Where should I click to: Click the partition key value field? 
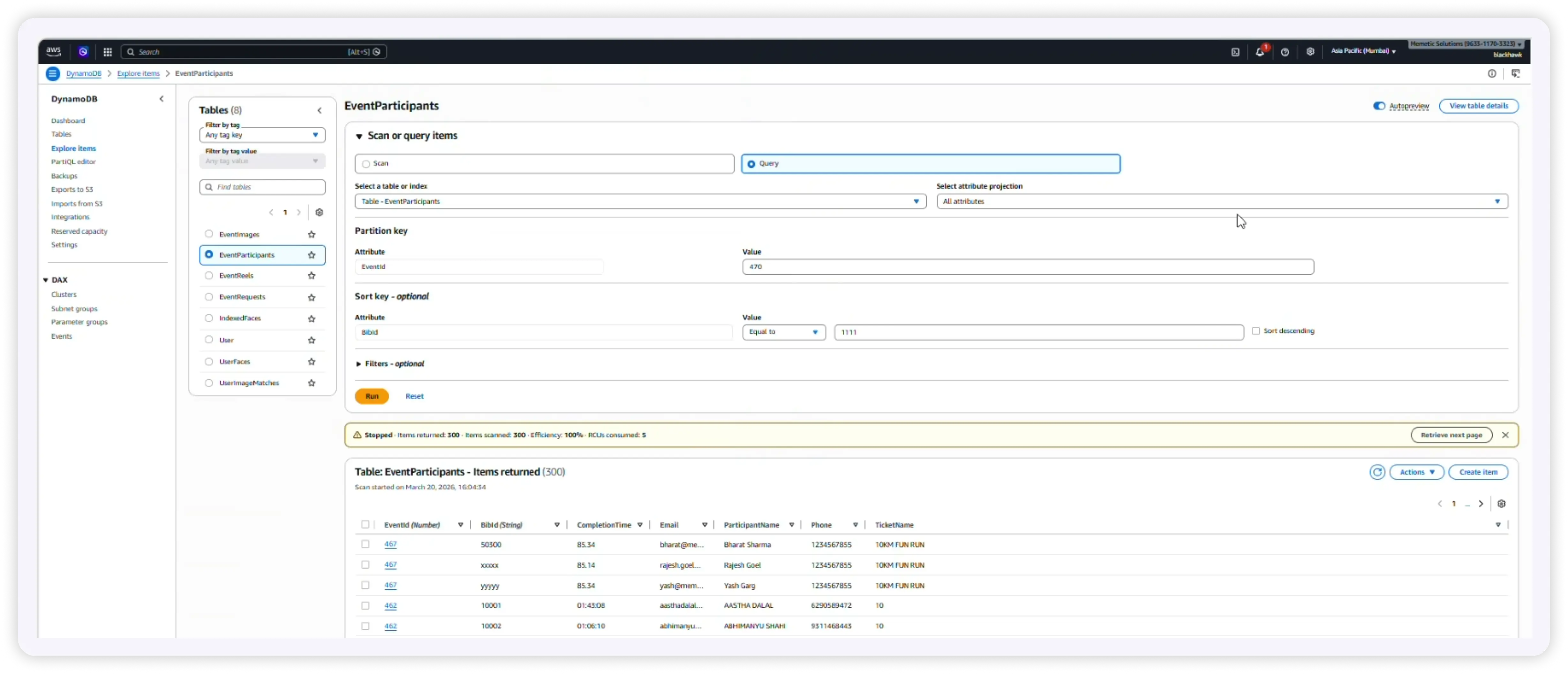click(1028, 267)
